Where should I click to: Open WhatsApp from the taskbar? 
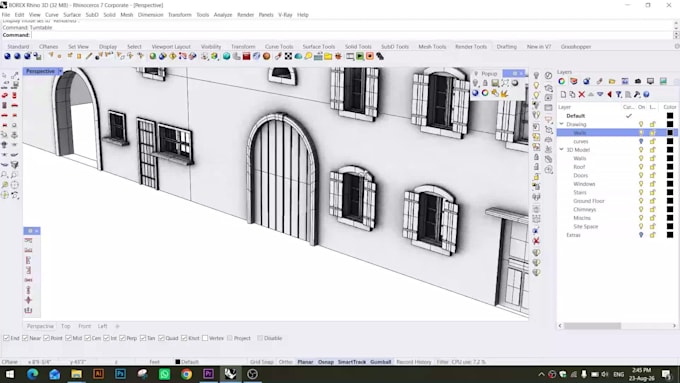tap(164, 374)
